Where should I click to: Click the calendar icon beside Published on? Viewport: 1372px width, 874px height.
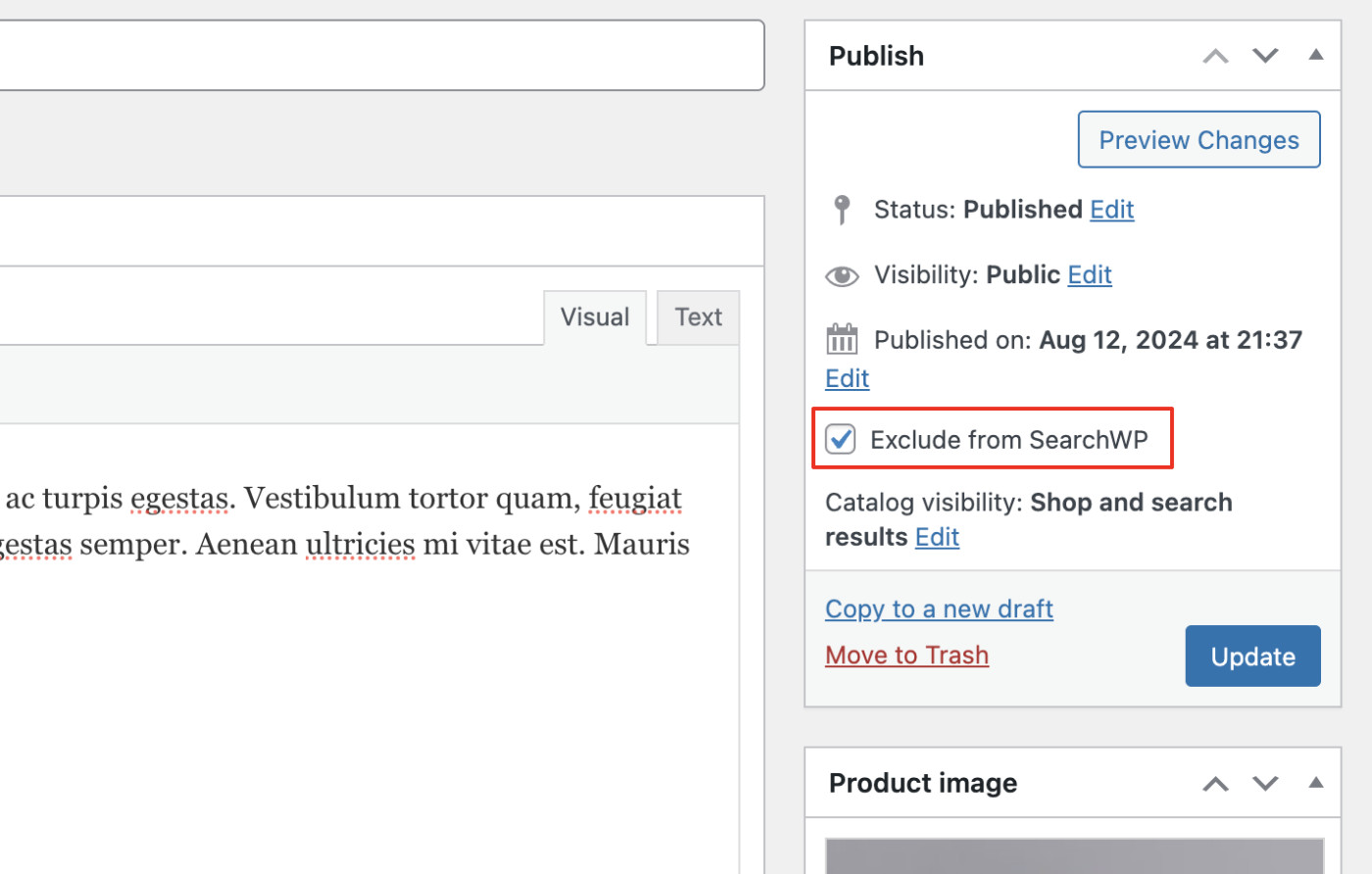[842, 338]
